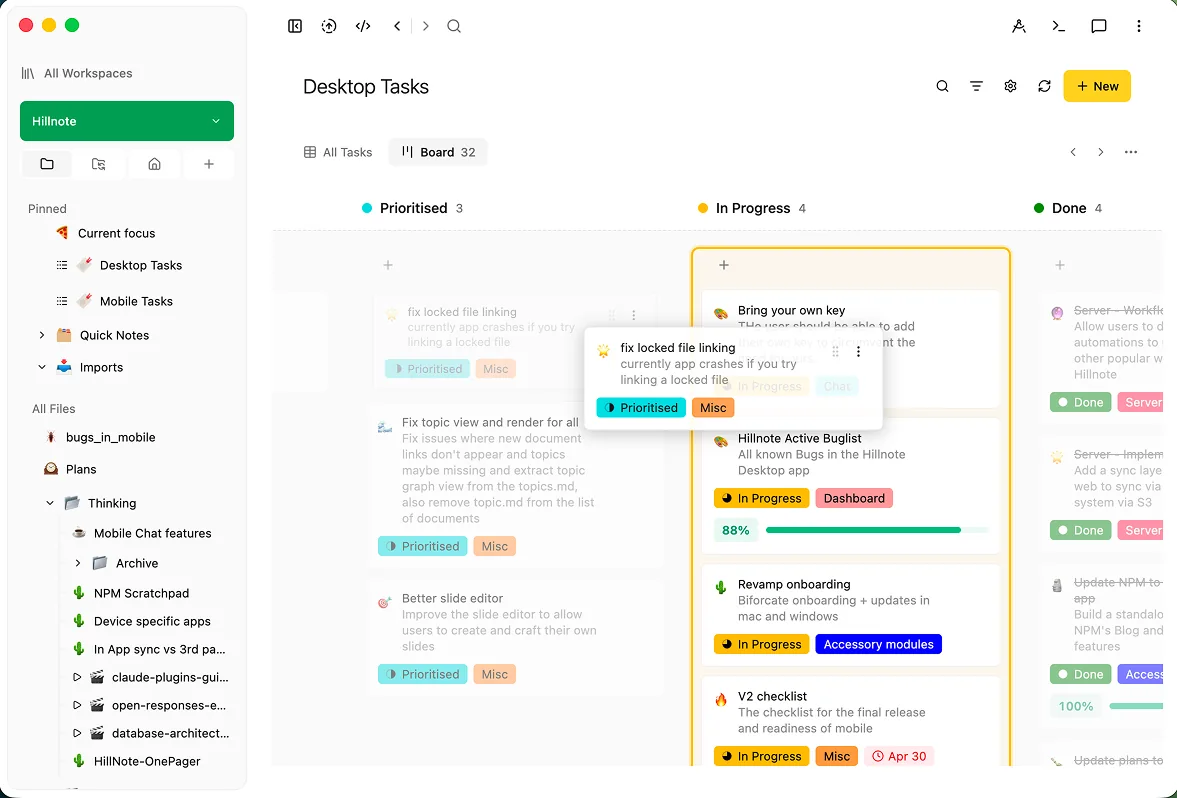Image resolution: width=1177 pixels, height=798 pixels.
Task: Open options dots on dragged fix locked file card
Action: click(x=858, y=351)
